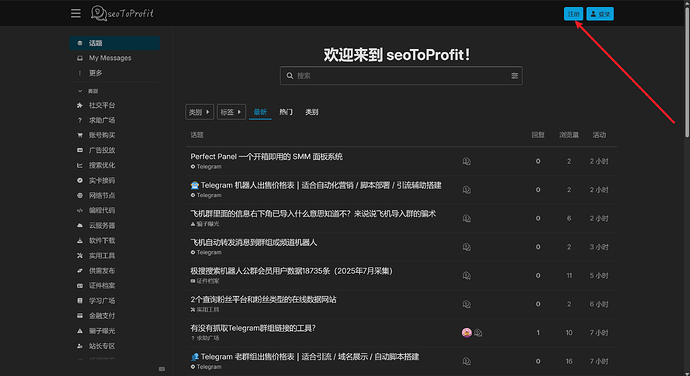Viewport: 690px width, 376px height.
Task: Click the keyboard shortcuts icon in sidebar
Action: pyautogui.click(x=162, y=369)
